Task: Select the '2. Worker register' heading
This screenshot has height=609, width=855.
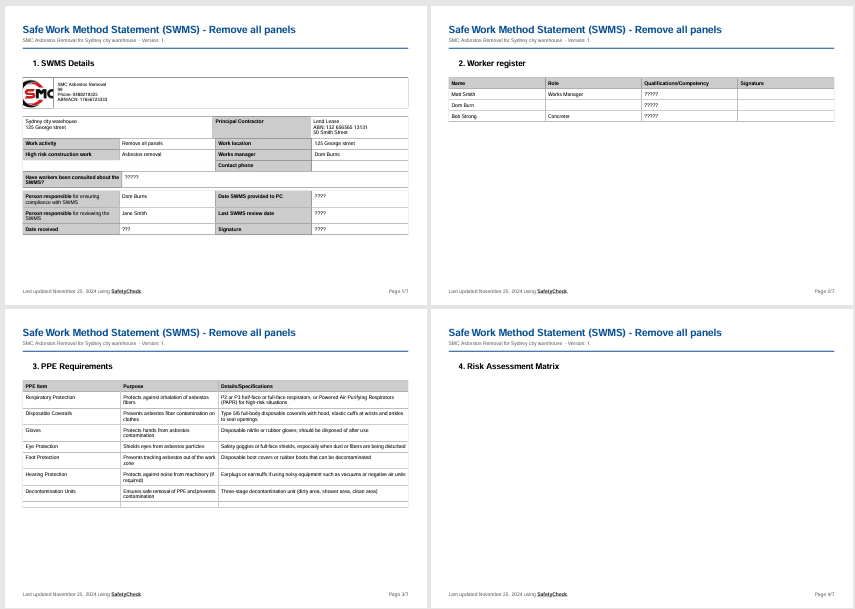Action: (492, 63)
